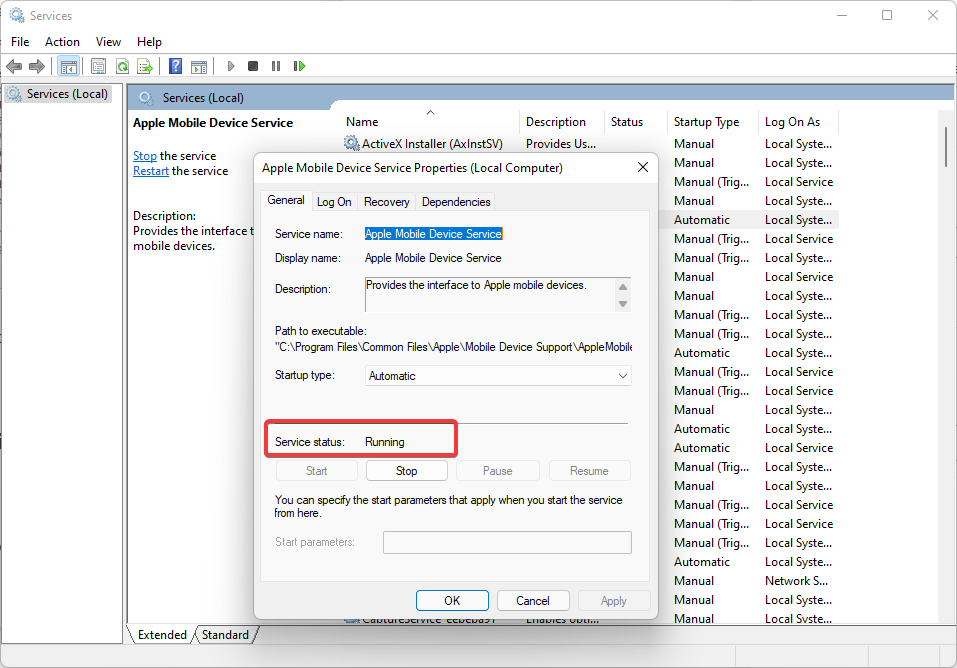The height and width of the screenshot is (668, 957).
Task: Open the Help menu
Action: coord(149,42)
